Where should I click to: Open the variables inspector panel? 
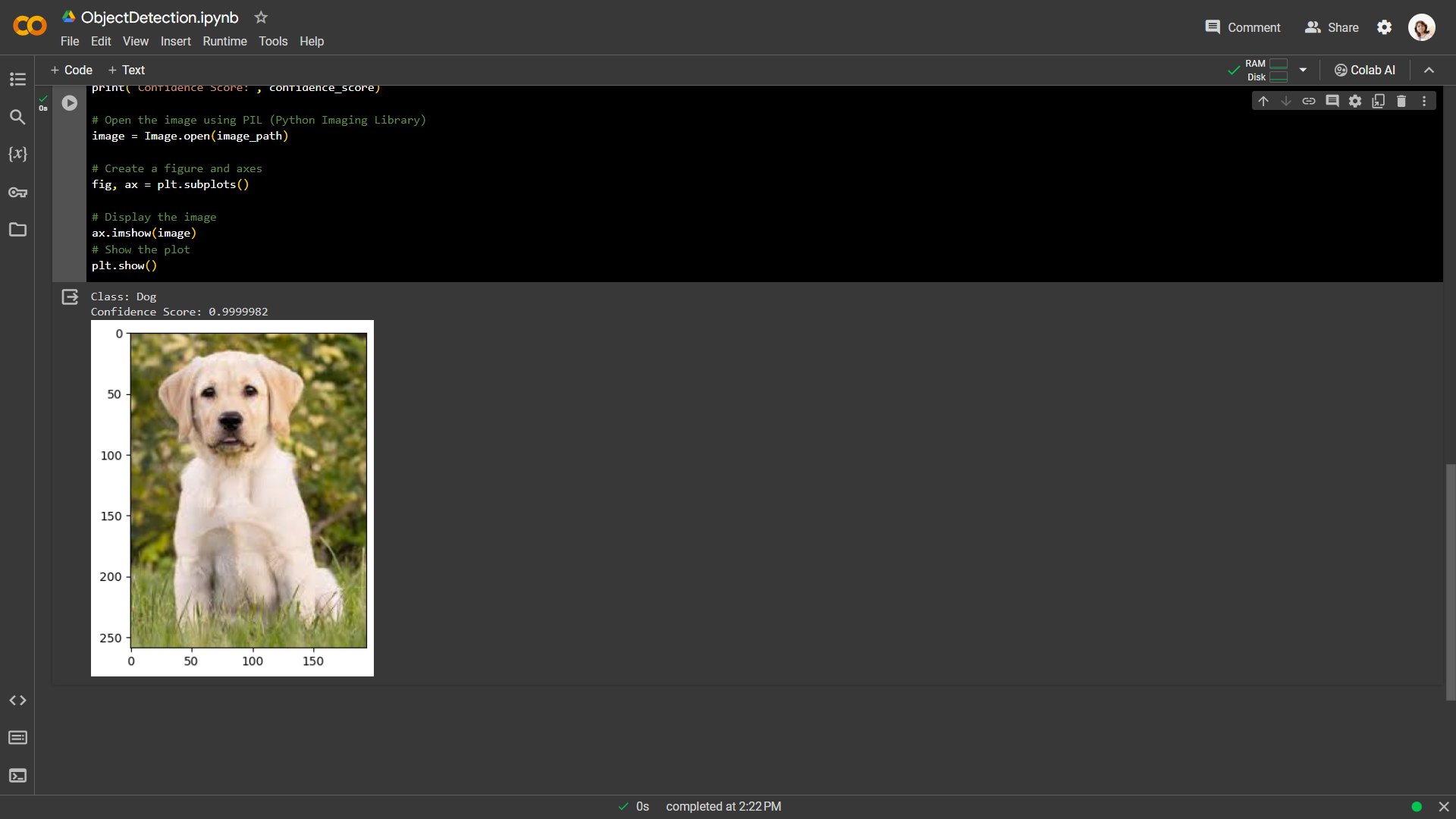(x=17, y=154)
